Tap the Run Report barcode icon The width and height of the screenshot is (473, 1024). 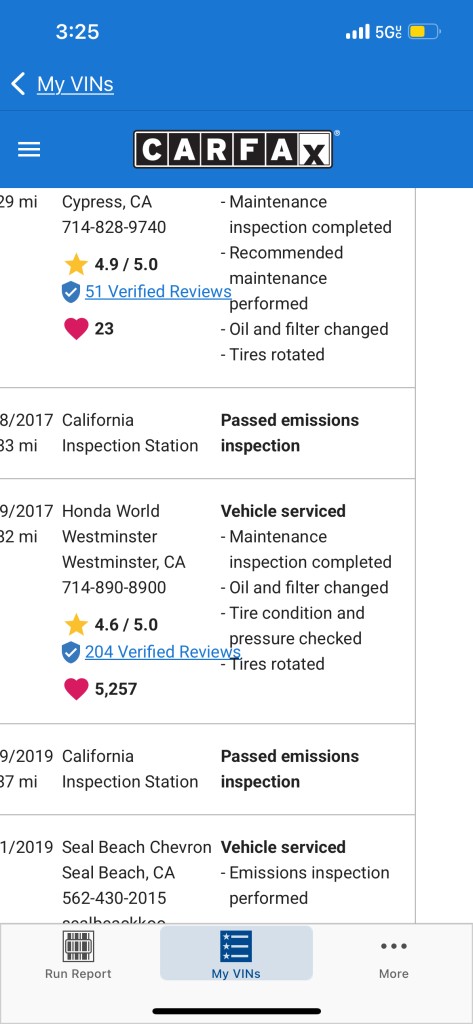(78, 946)
